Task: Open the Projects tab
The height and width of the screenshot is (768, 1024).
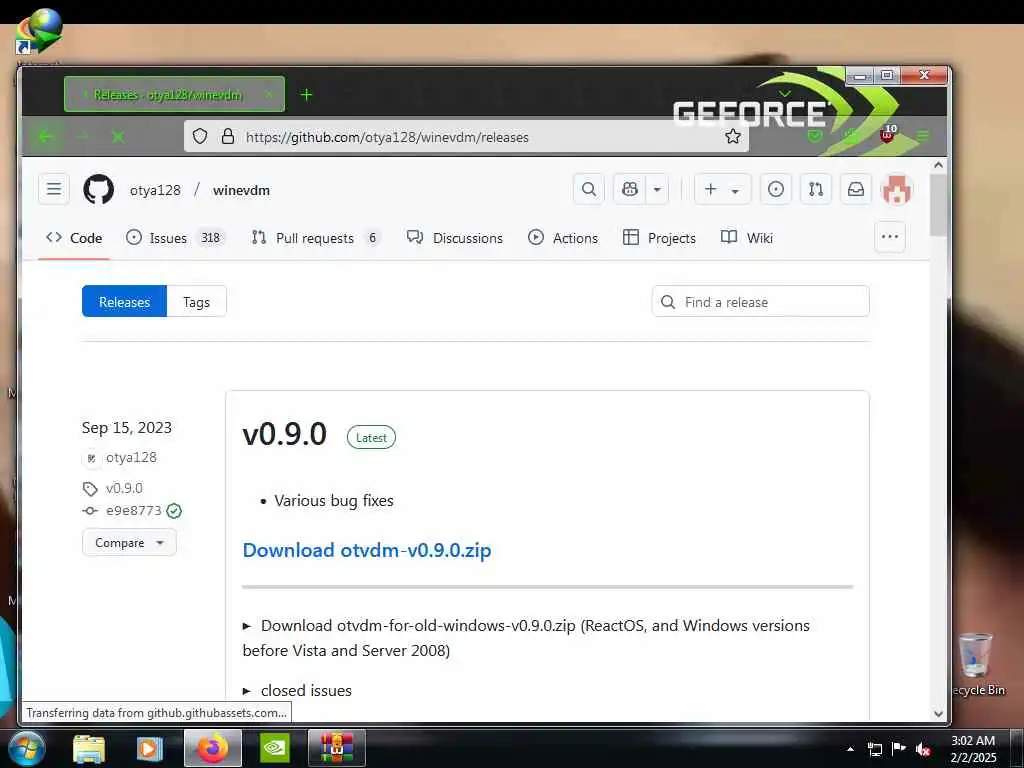Action: 659,238
